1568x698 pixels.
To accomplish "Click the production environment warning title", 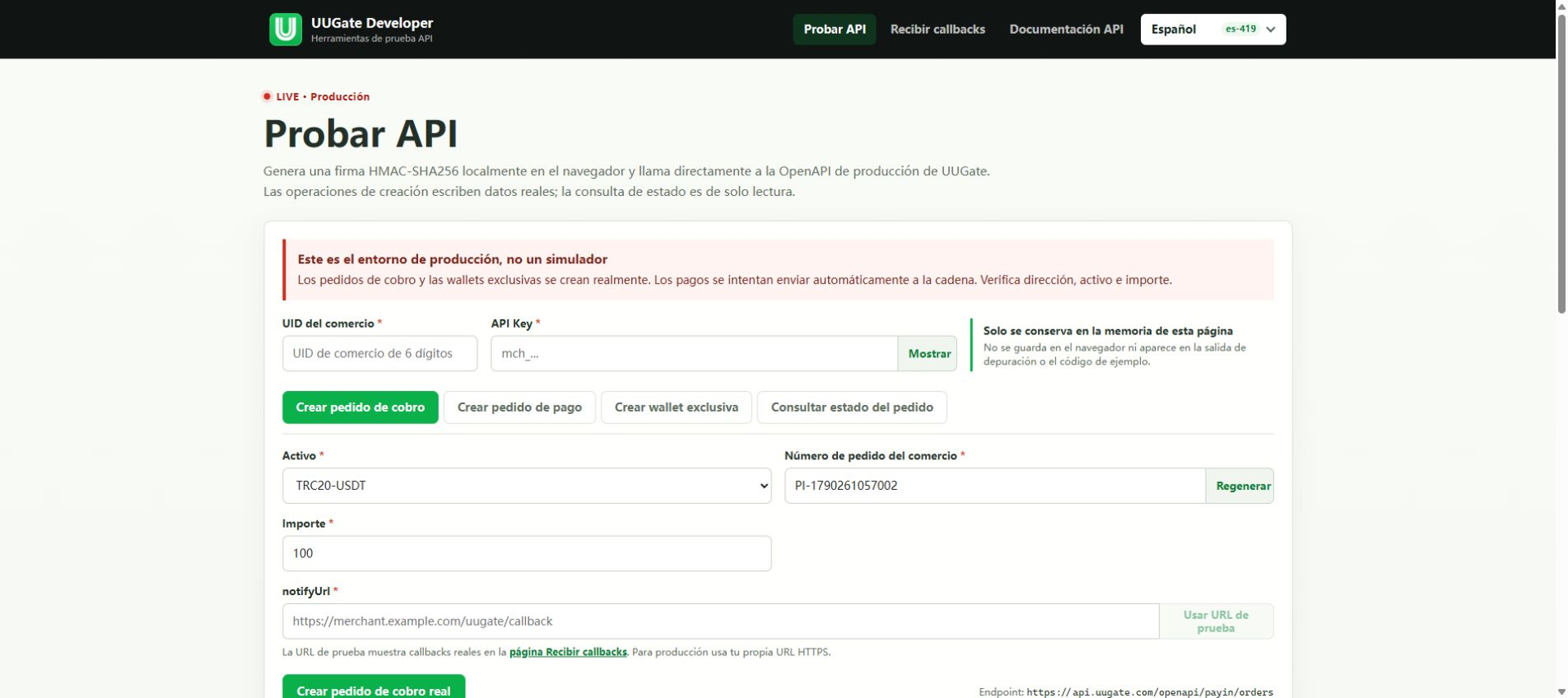I will 452,260.
